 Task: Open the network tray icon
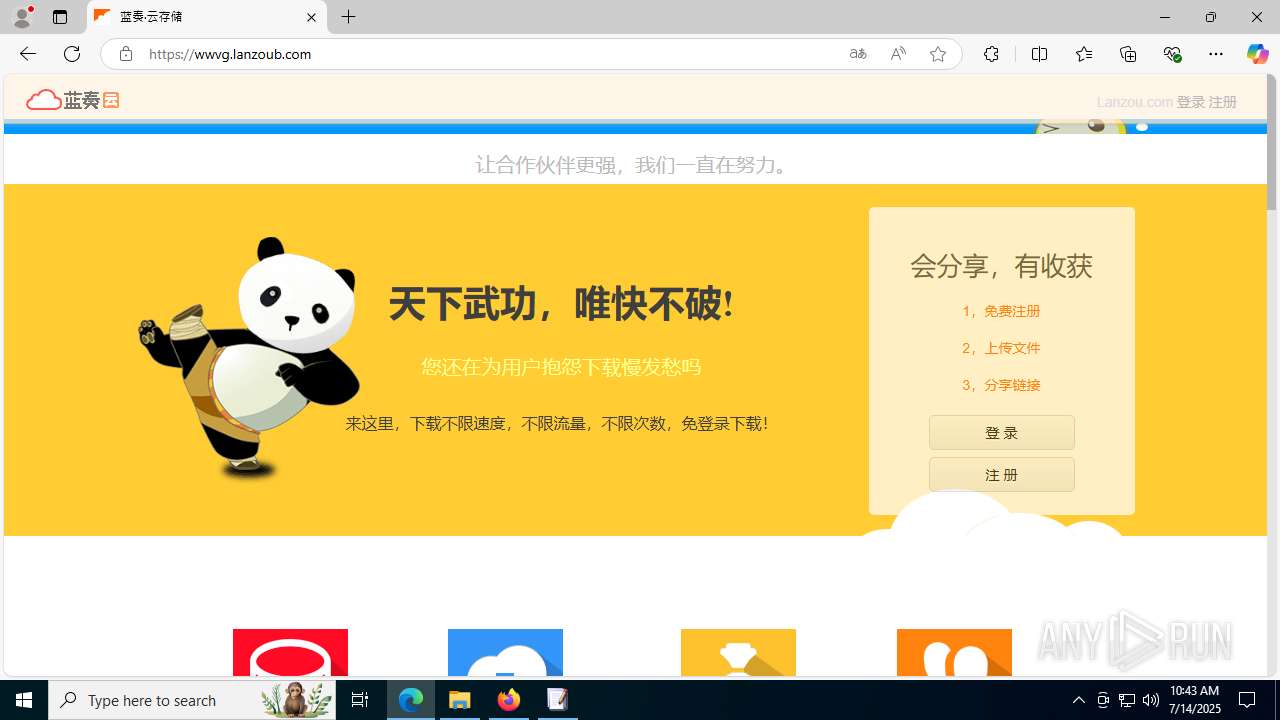(x=1127, y=700)
